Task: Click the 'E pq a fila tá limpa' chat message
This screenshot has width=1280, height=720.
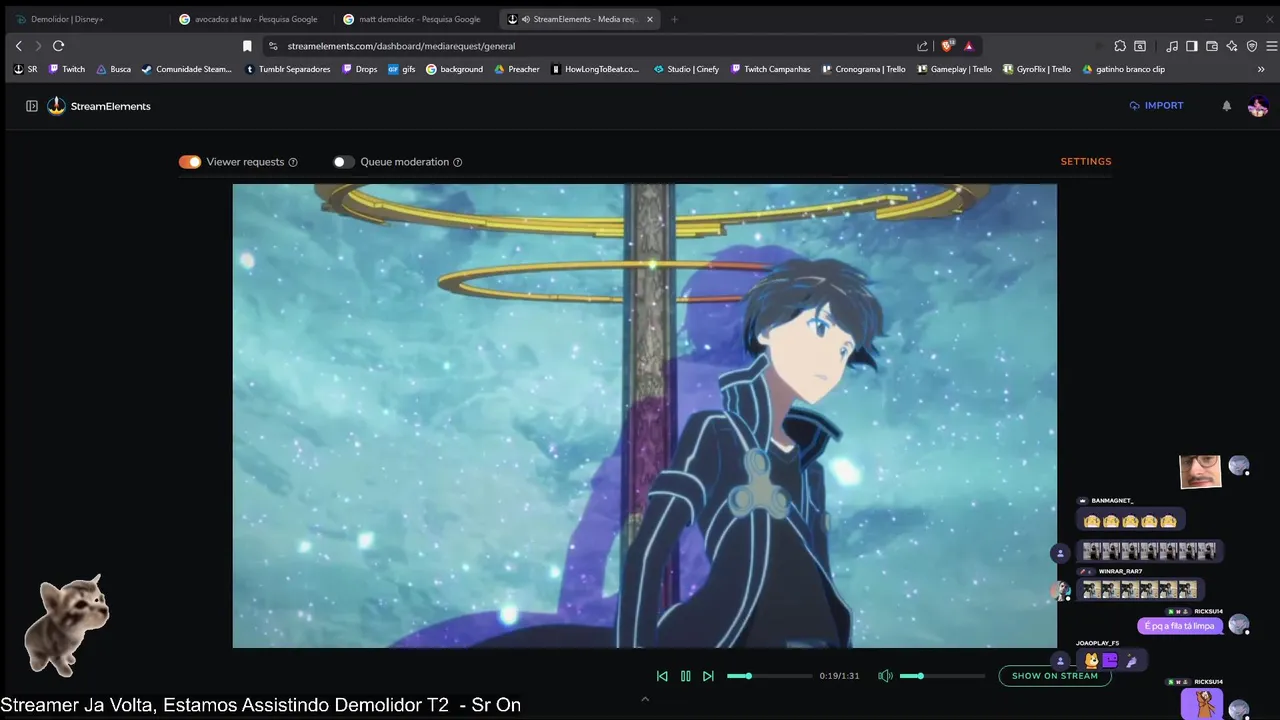Action: point(1180,626)
